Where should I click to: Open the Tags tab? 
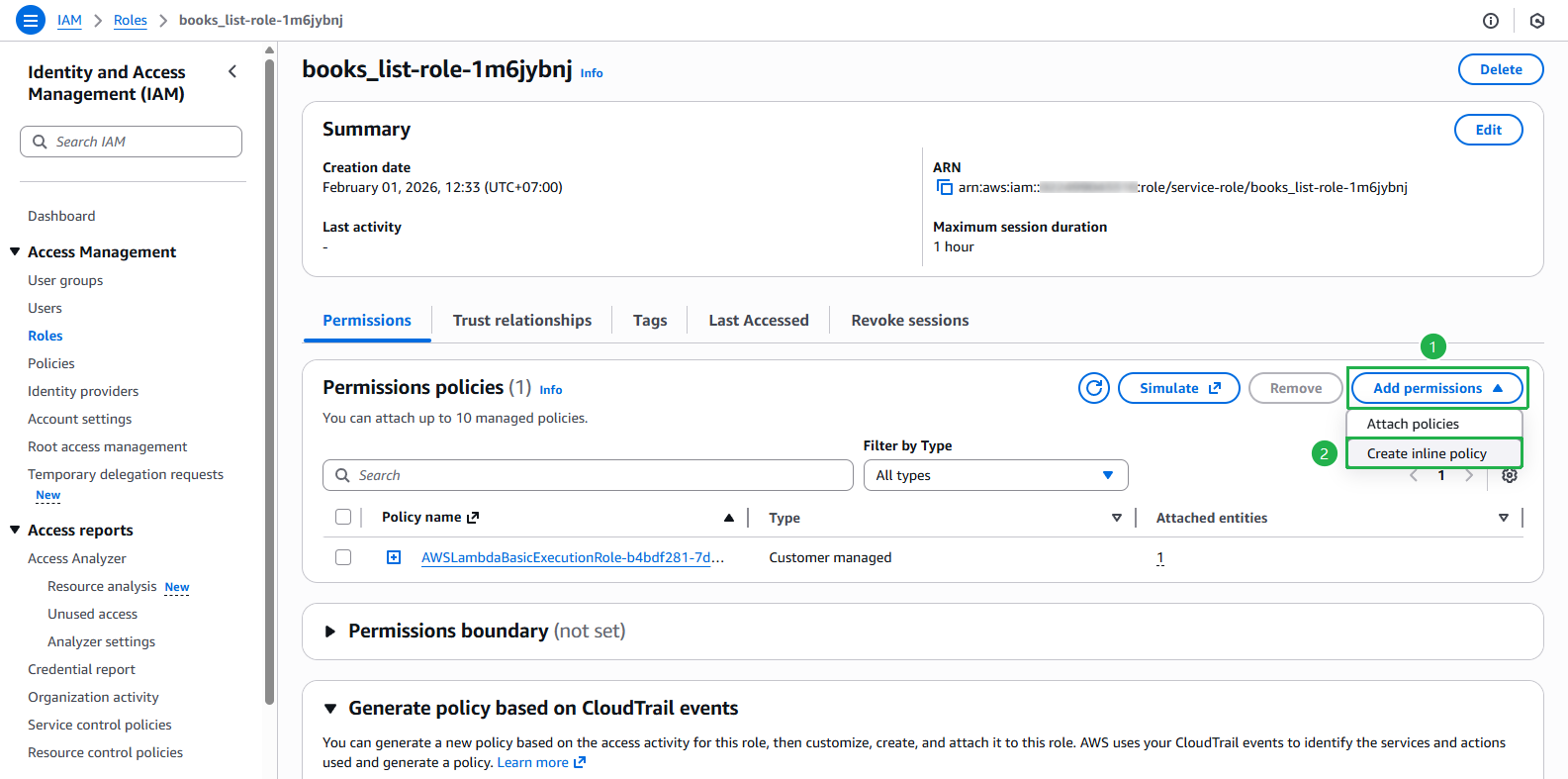[x=650, y=320]
